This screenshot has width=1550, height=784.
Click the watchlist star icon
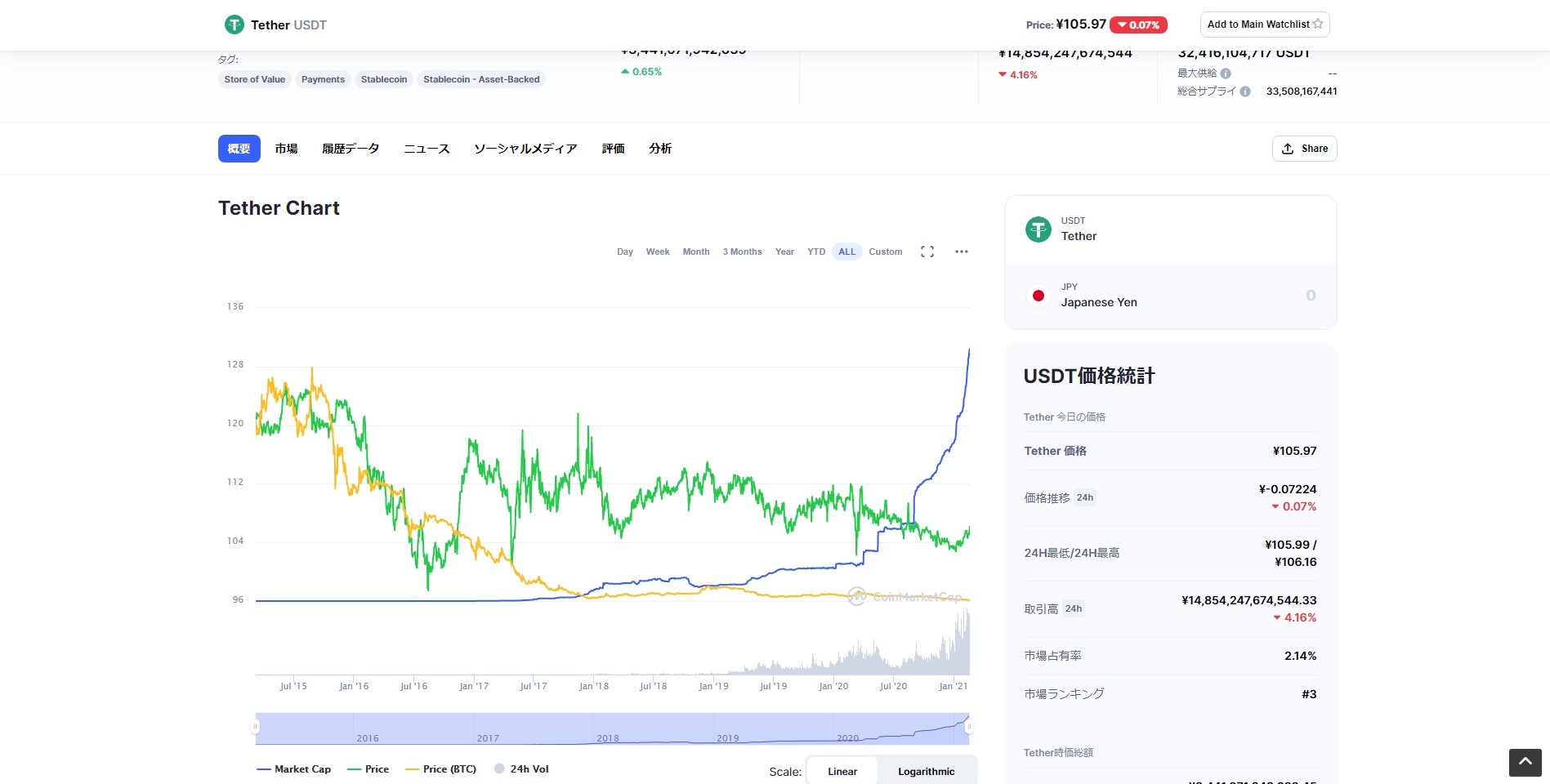click(x=1317, y=24)
